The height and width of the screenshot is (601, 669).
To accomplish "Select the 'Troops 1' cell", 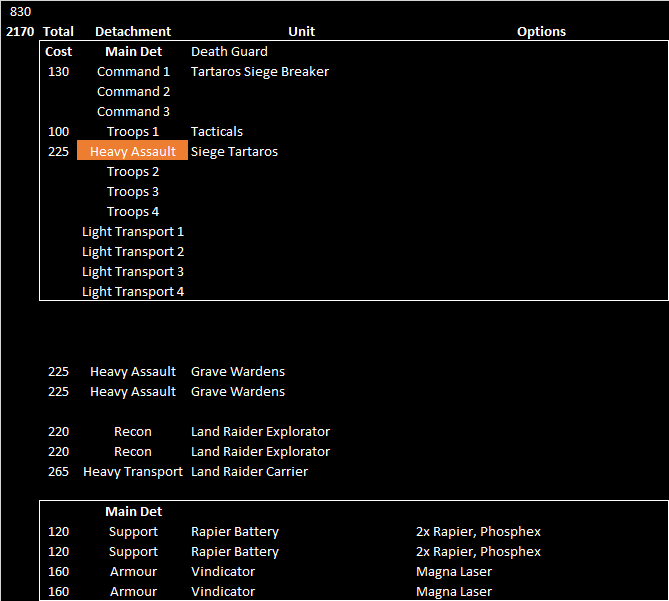I will tap(133, 132).
